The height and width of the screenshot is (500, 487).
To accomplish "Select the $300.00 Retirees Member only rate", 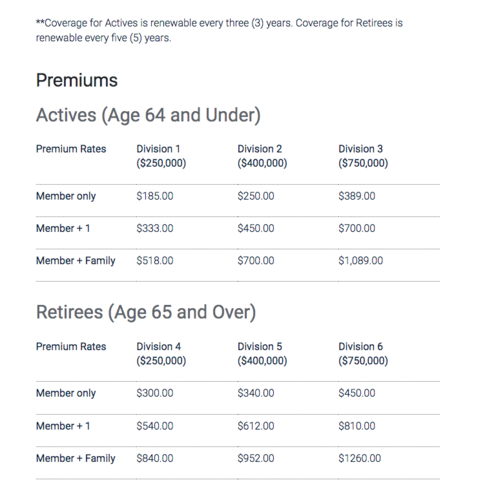I will [155, 393].
